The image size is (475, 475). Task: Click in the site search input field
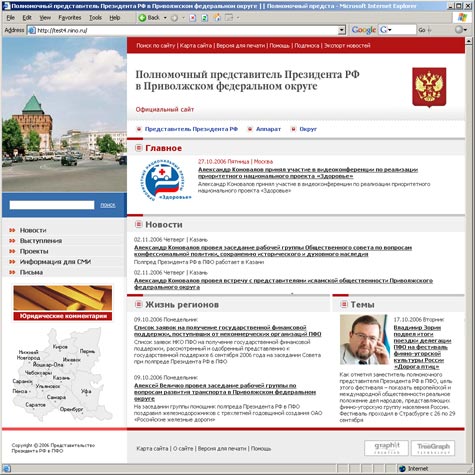52,205
